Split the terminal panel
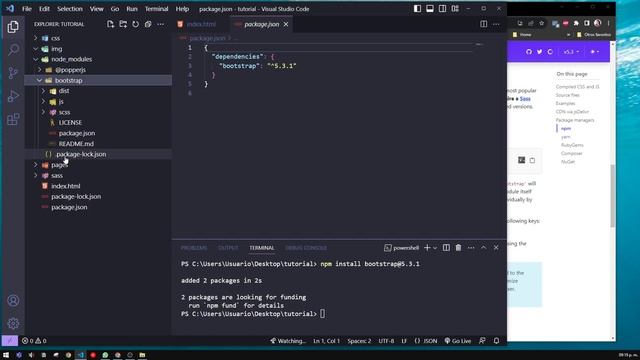The image size is (640, 360). (x=446, y=248)
